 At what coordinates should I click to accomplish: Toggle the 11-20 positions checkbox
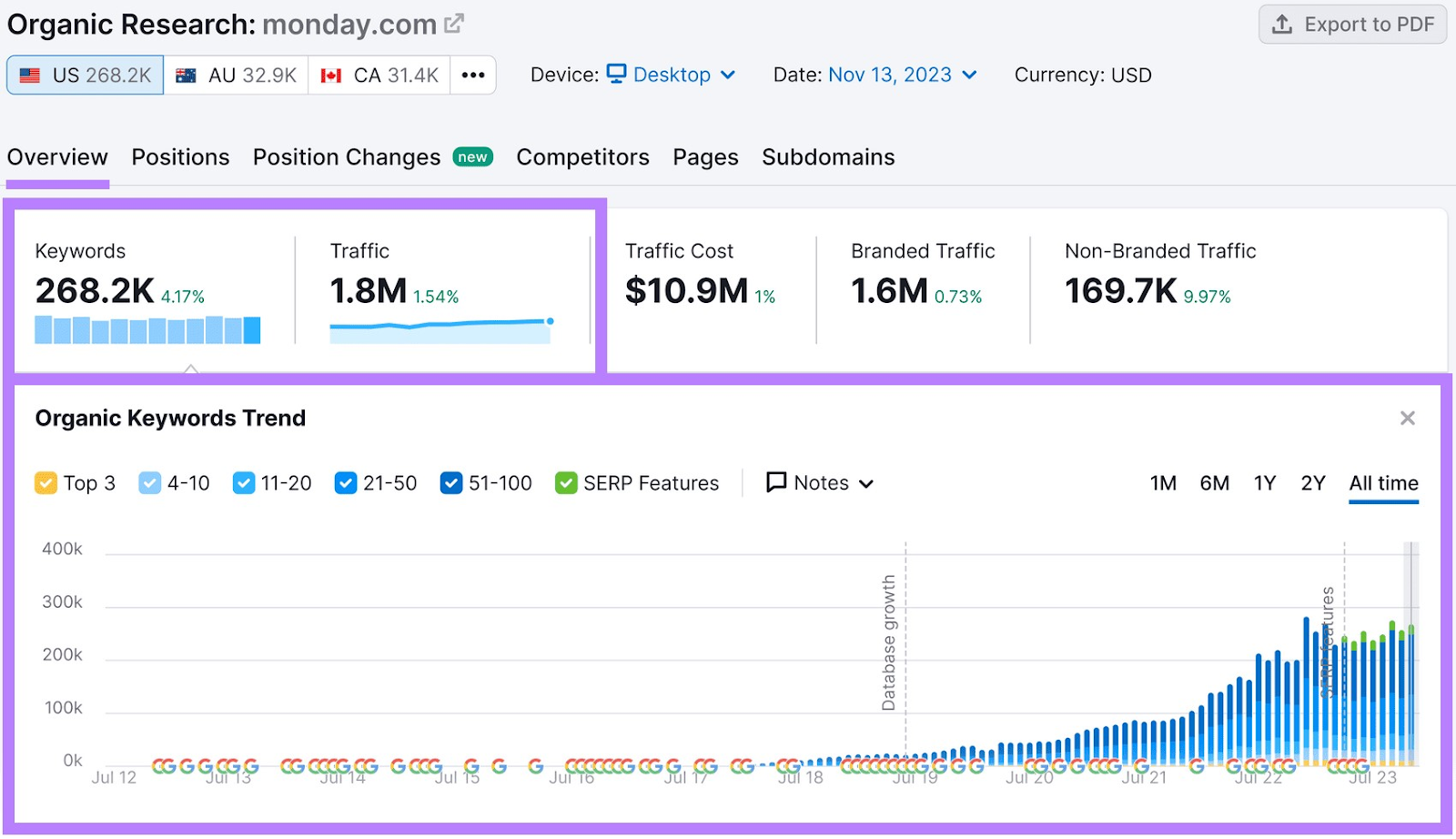point(244,483)
